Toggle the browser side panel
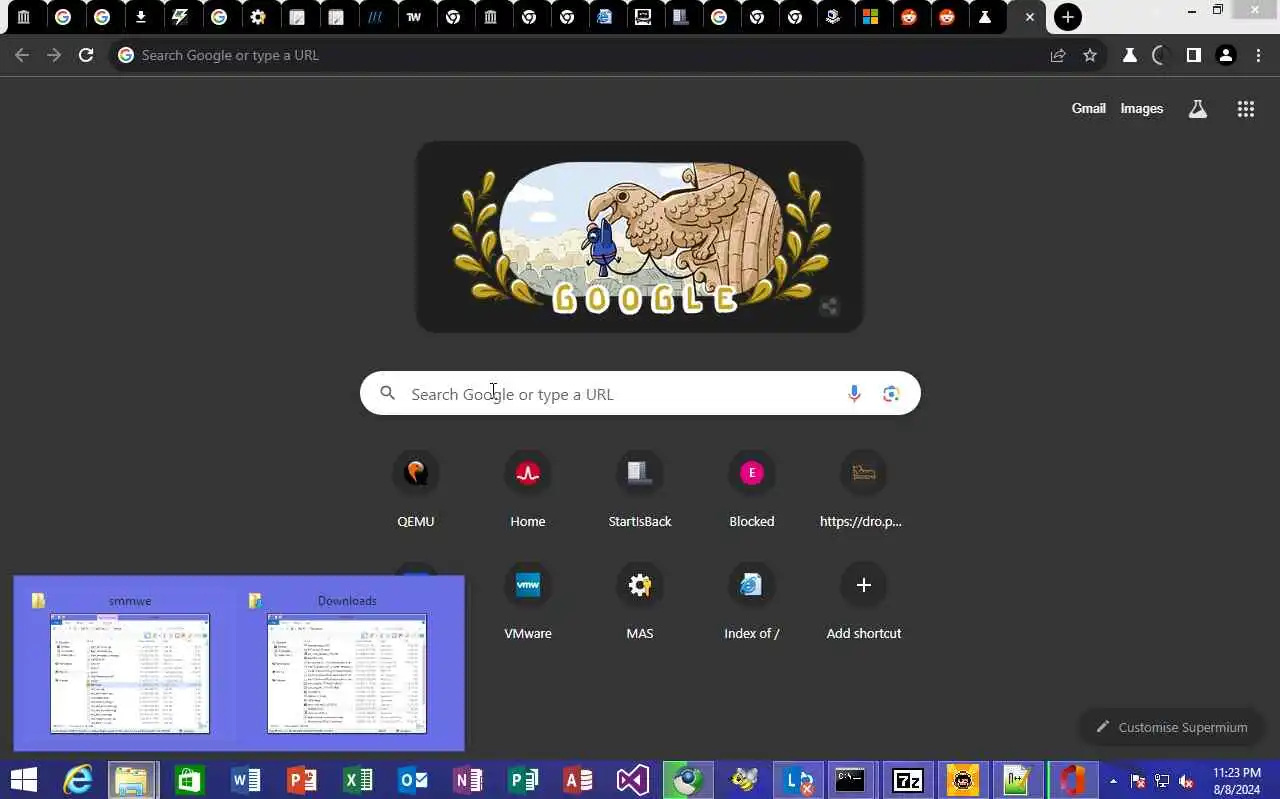Viewport: 1280px width, 799px height. (1193, 55)
